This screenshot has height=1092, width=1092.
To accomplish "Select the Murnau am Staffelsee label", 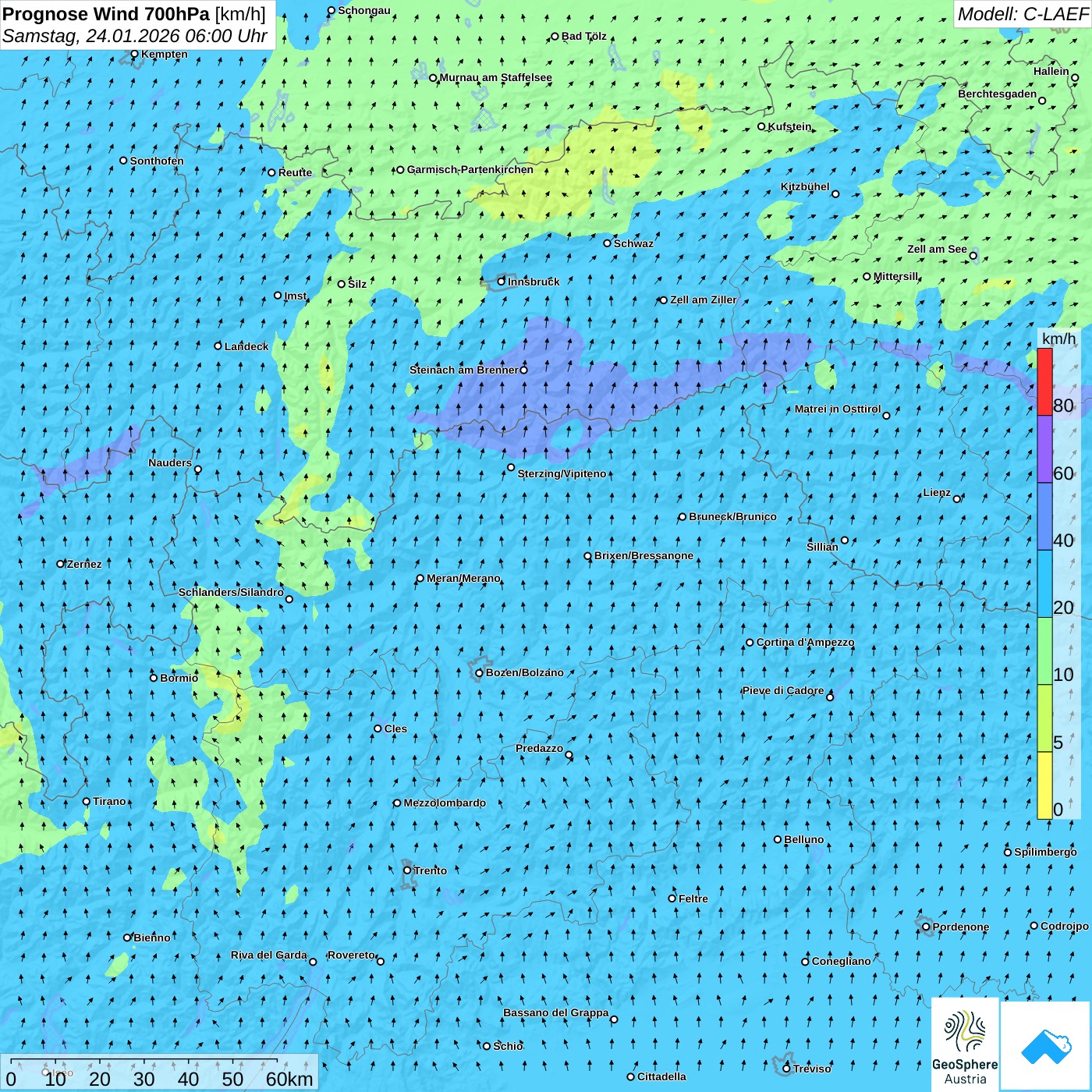I will click(x=495, y=77).
